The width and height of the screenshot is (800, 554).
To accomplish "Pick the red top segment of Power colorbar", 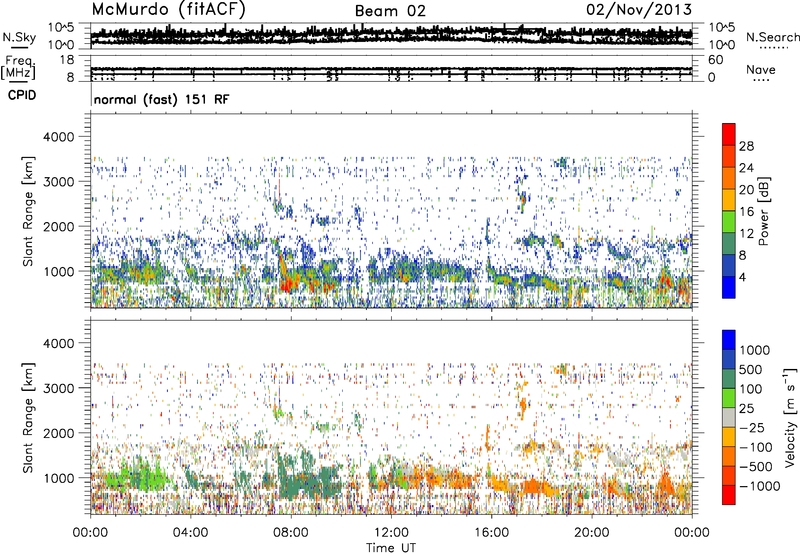I will click(x=729, y=134).
